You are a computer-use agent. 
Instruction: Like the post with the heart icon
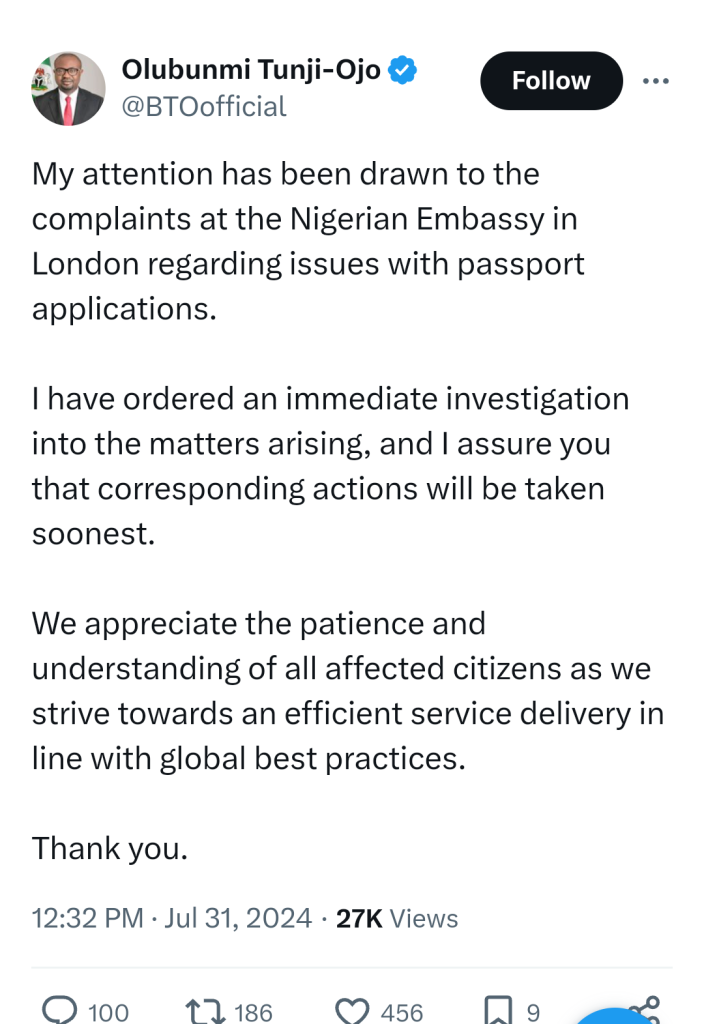click(351, 1011)
